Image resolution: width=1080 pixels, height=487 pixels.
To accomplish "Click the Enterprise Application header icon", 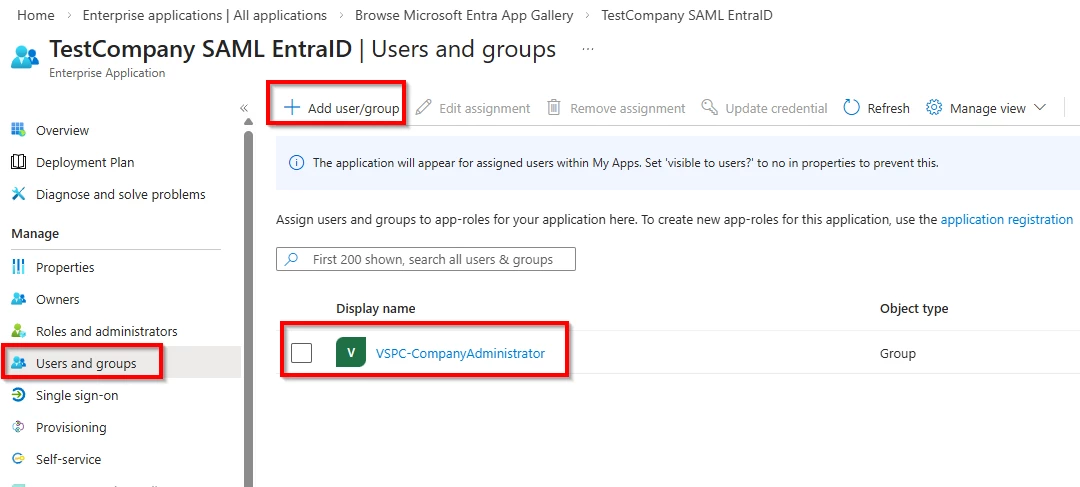I will (25, 55).
